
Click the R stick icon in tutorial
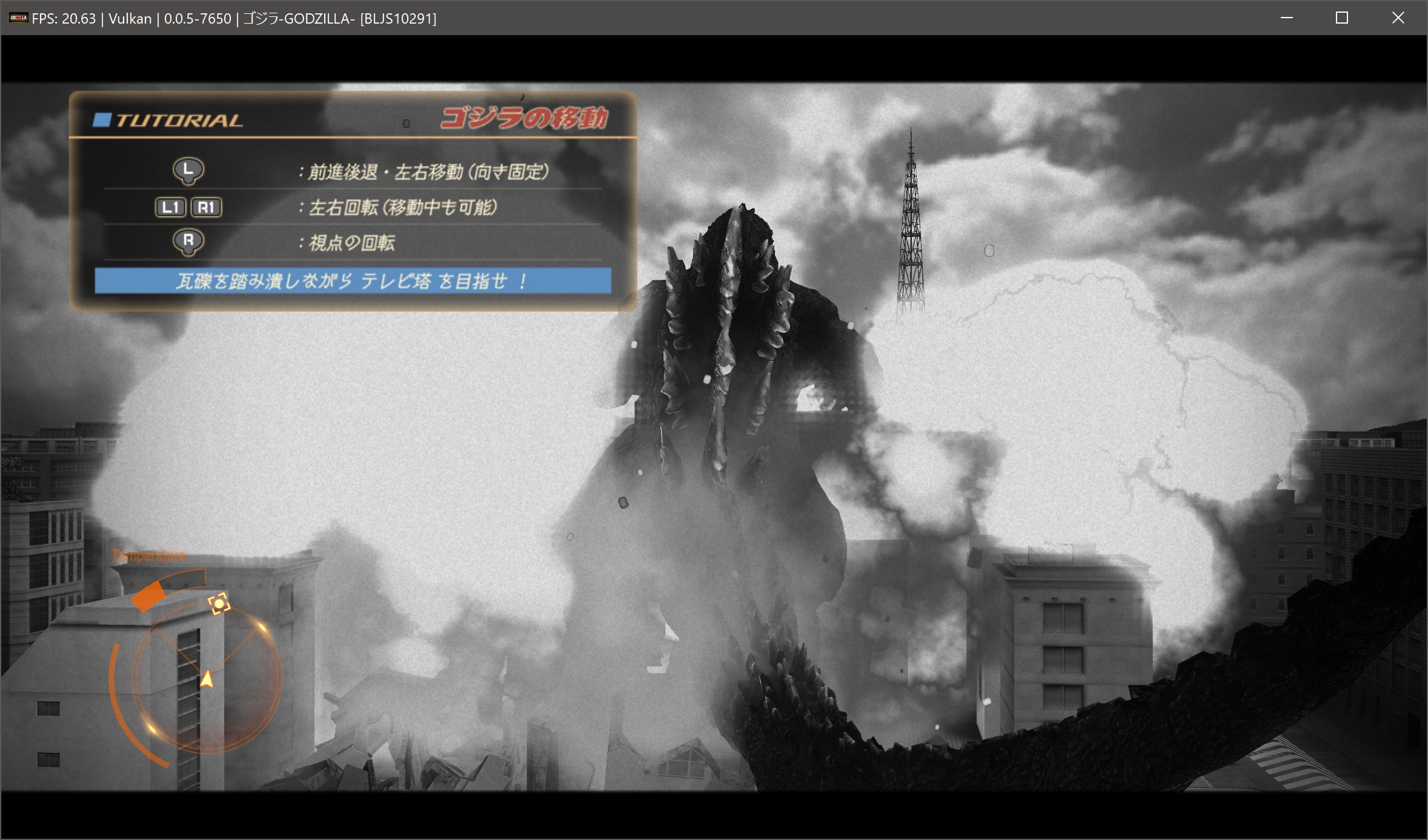(x=188, y=242)
